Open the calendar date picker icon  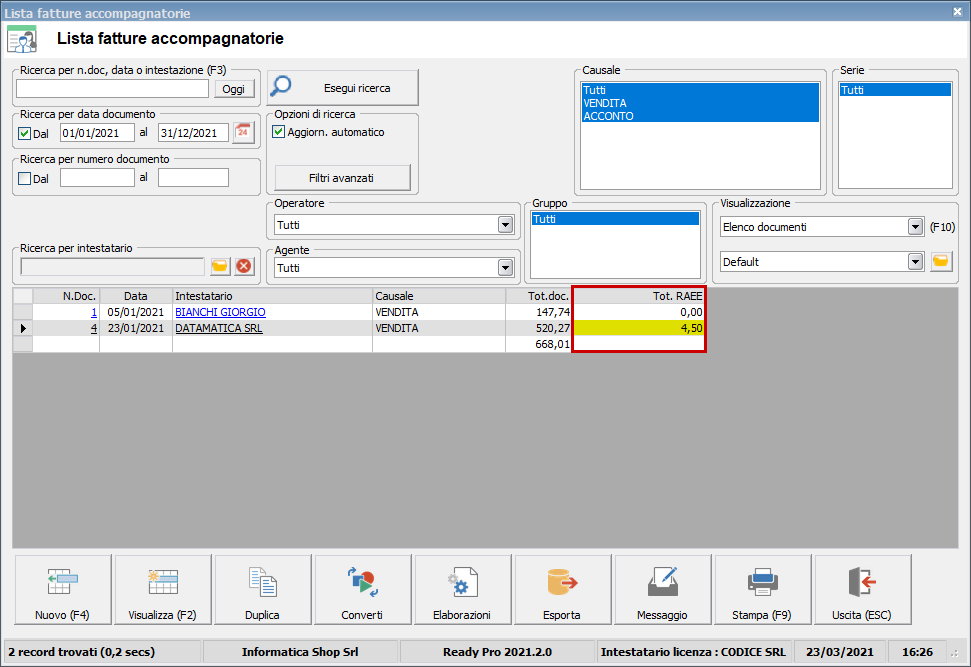coord(243,133)
